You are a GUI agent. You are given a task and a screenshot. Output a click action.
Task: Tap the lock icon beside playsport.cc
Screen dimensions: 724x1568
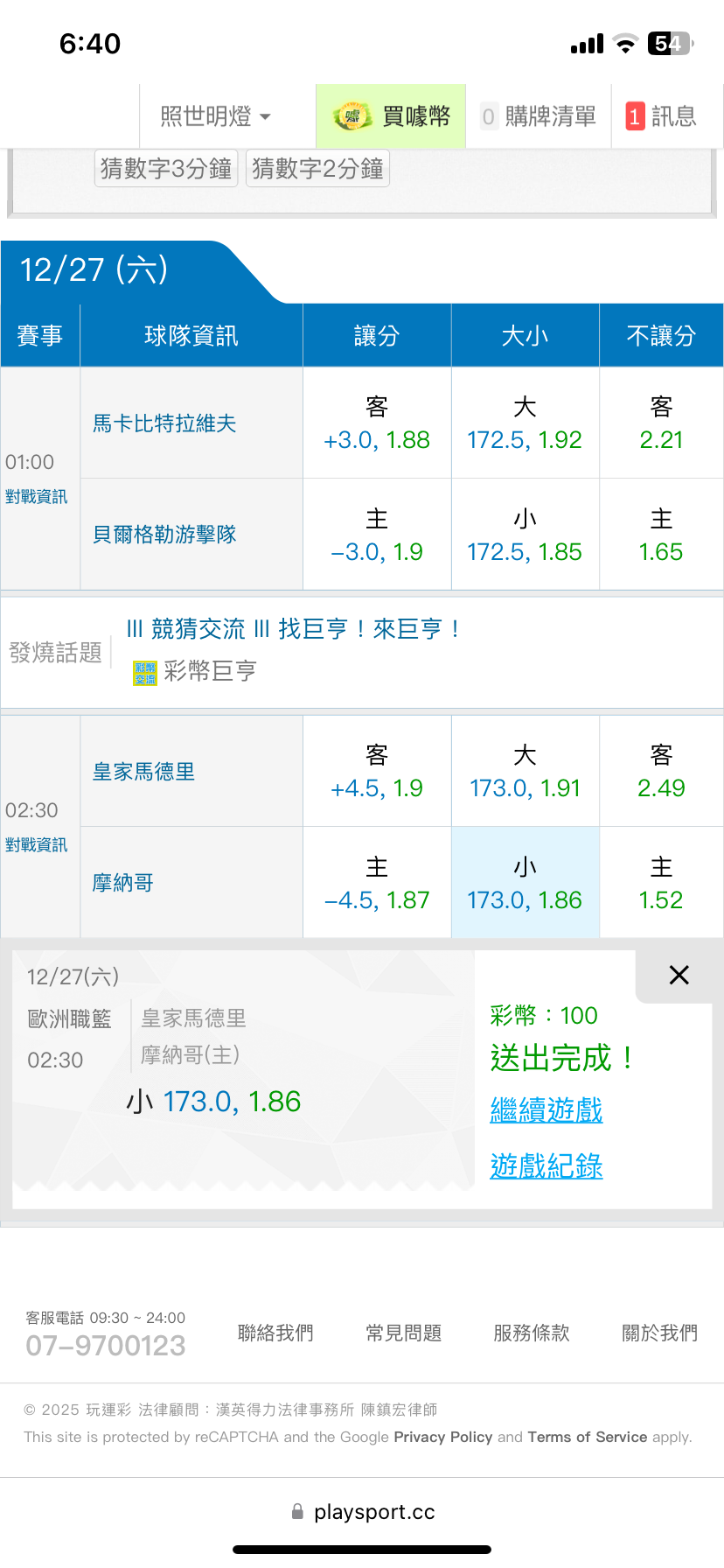click(x=297, y=1511)
